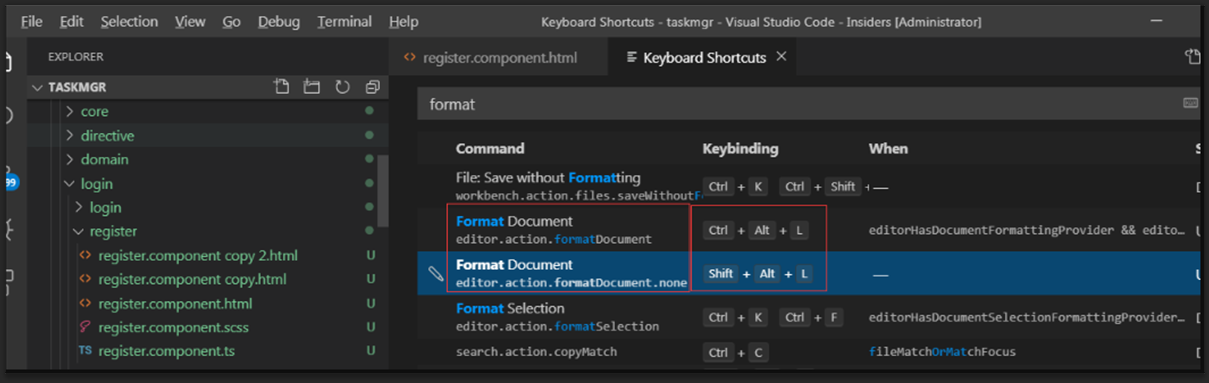Open the Go menu
The image size is (1209, 383).
point(232,21)
